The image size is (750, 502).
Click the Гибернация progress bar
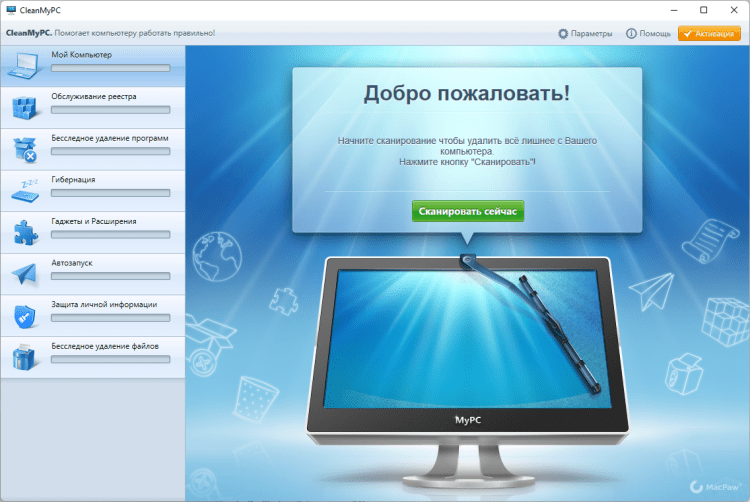(x=110, y=193)
